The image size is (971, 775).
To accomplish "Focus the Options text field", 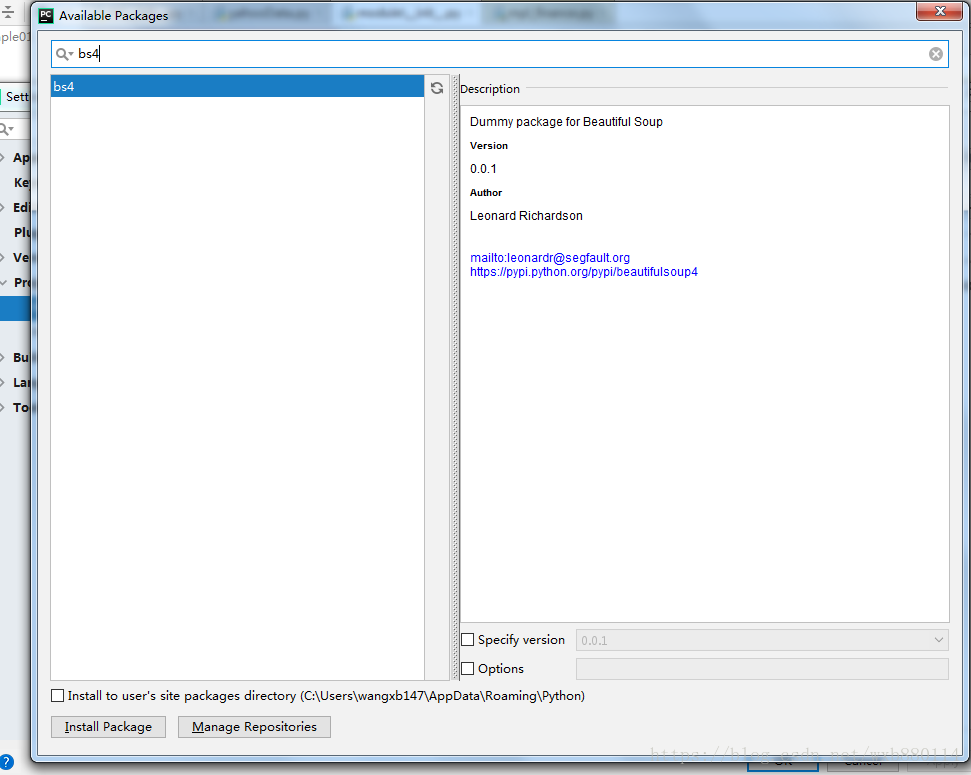I will 762,669.
